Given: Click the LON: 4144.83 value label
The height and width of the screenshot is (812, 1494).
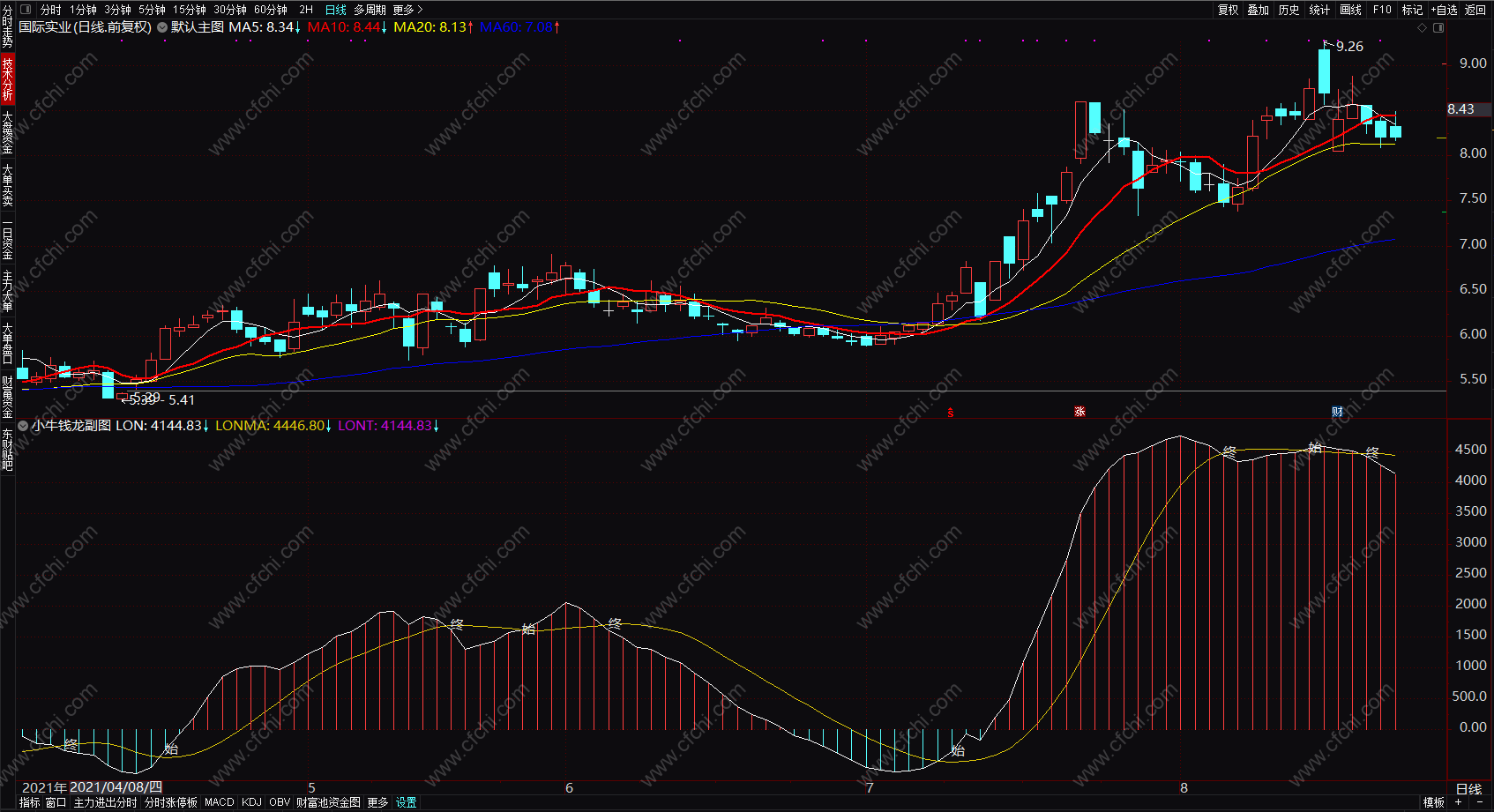Looking at the screenshot, I should (162, 426).
